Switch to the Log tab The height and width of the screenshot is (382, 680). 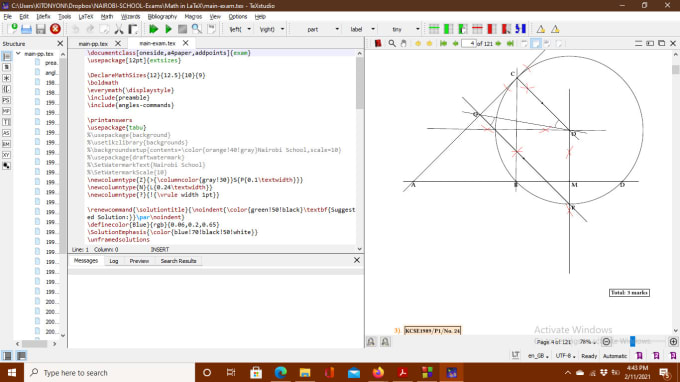click(114, 261)
